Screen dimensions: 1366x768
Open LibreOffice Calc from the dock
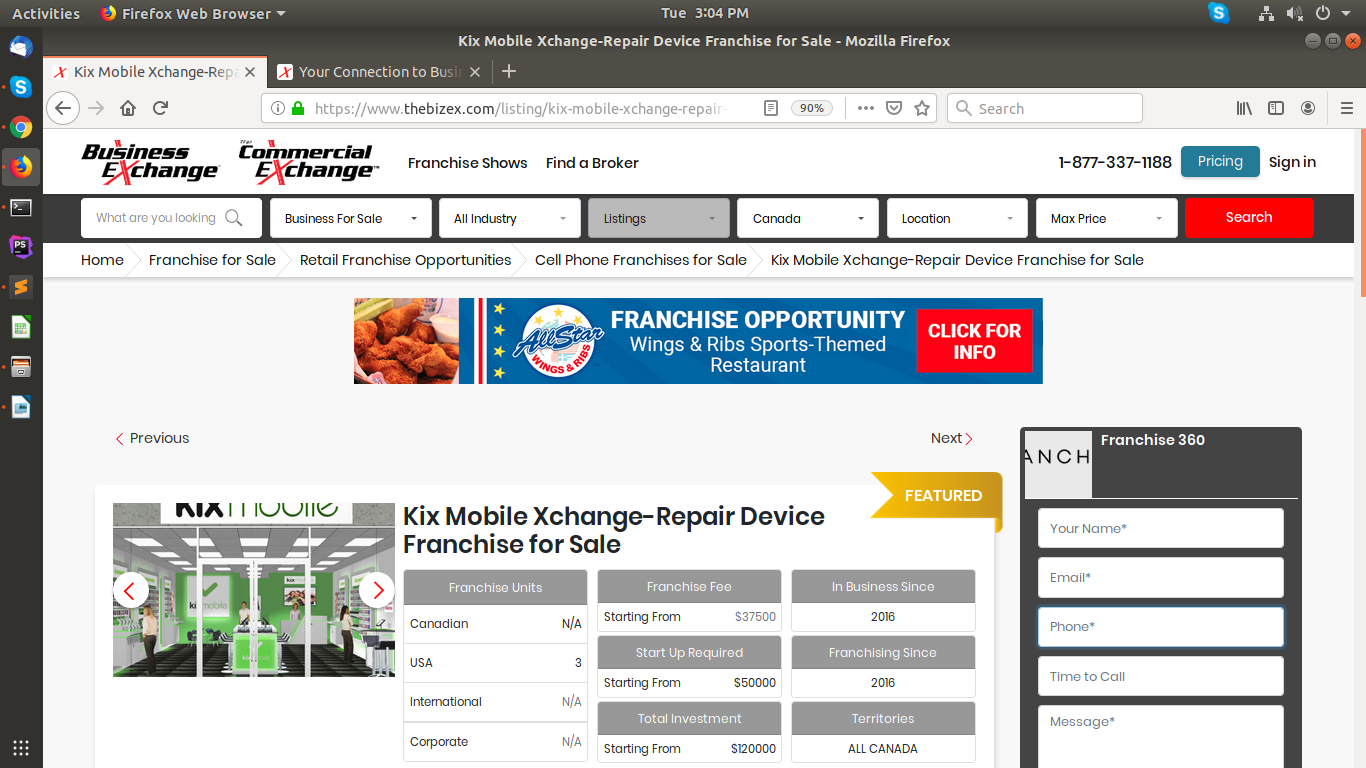point(21,327)
